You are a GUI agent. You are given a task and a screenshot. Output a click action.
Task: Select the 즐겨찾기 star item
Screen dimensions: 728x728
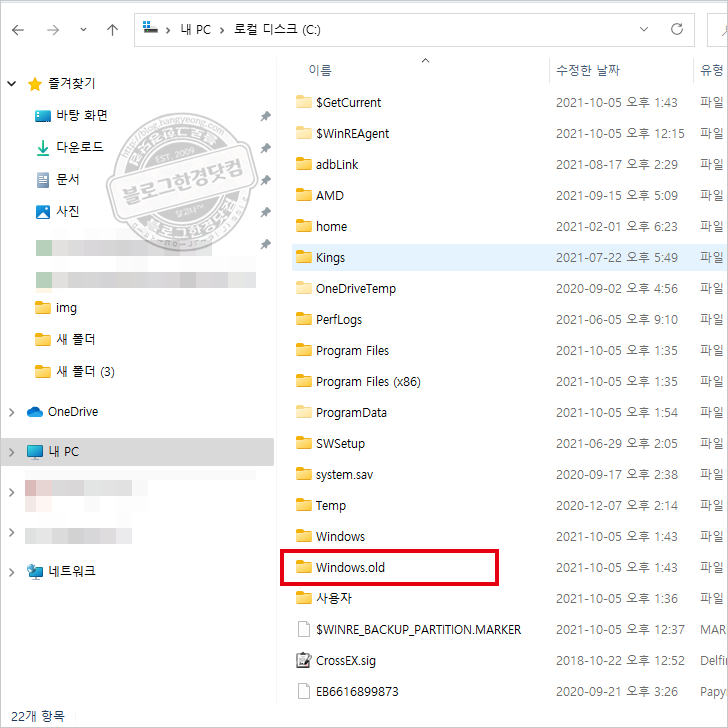pos(61,84)
